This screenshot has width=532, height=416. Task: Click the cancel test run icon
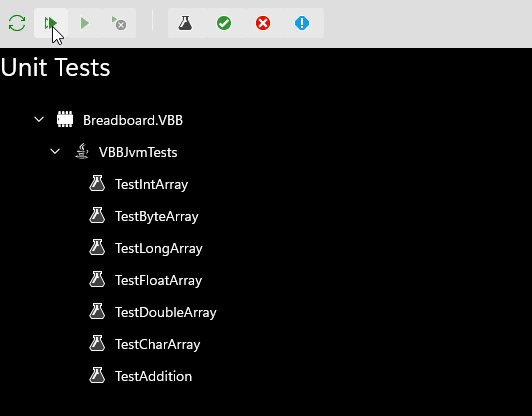[119, 23]
